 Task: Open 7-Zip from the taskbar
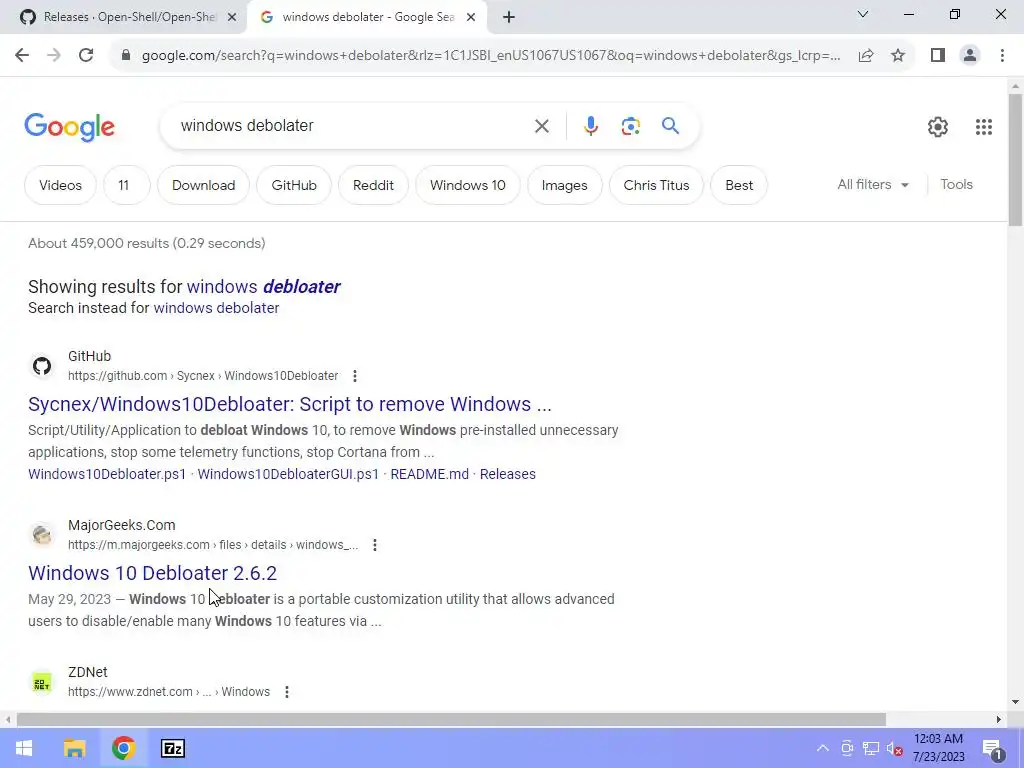[x=173, y=748]
